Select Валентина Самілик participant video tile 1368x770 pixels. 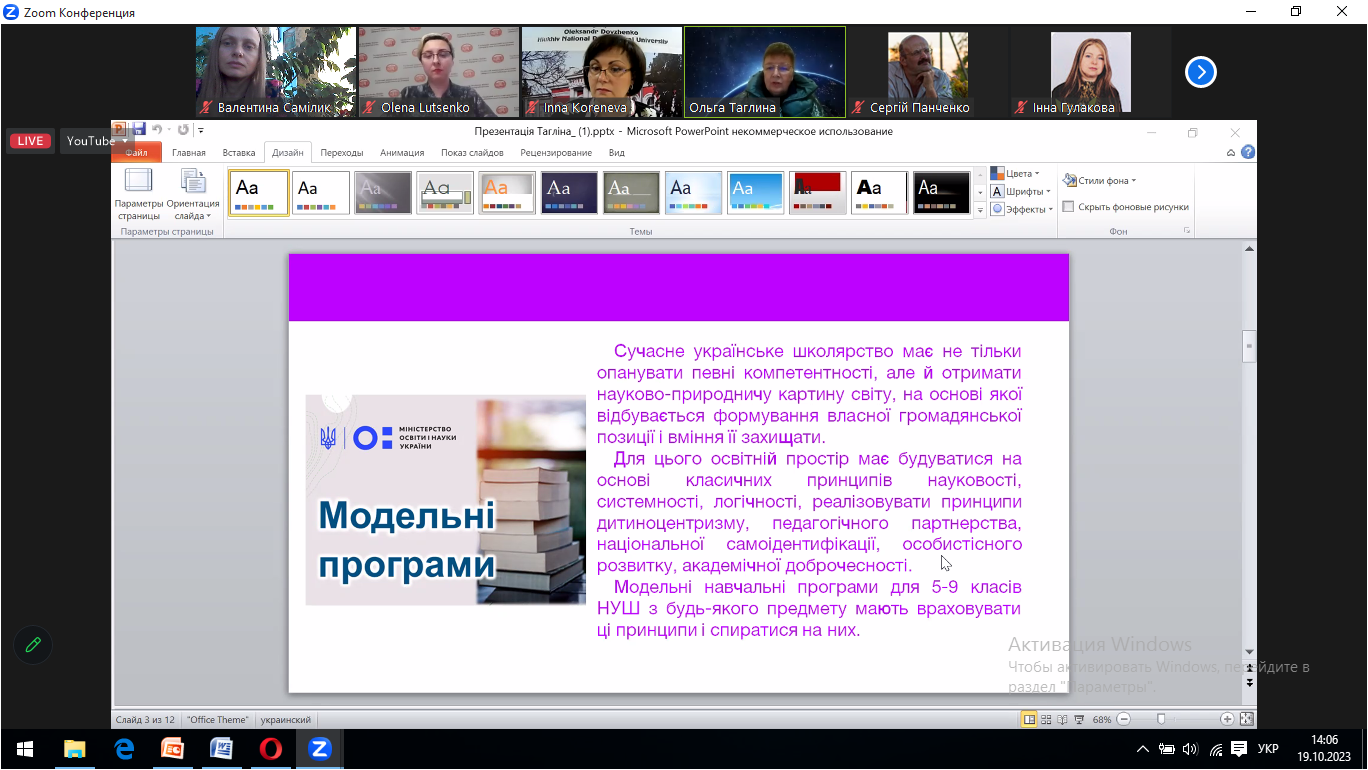(276, 72)
